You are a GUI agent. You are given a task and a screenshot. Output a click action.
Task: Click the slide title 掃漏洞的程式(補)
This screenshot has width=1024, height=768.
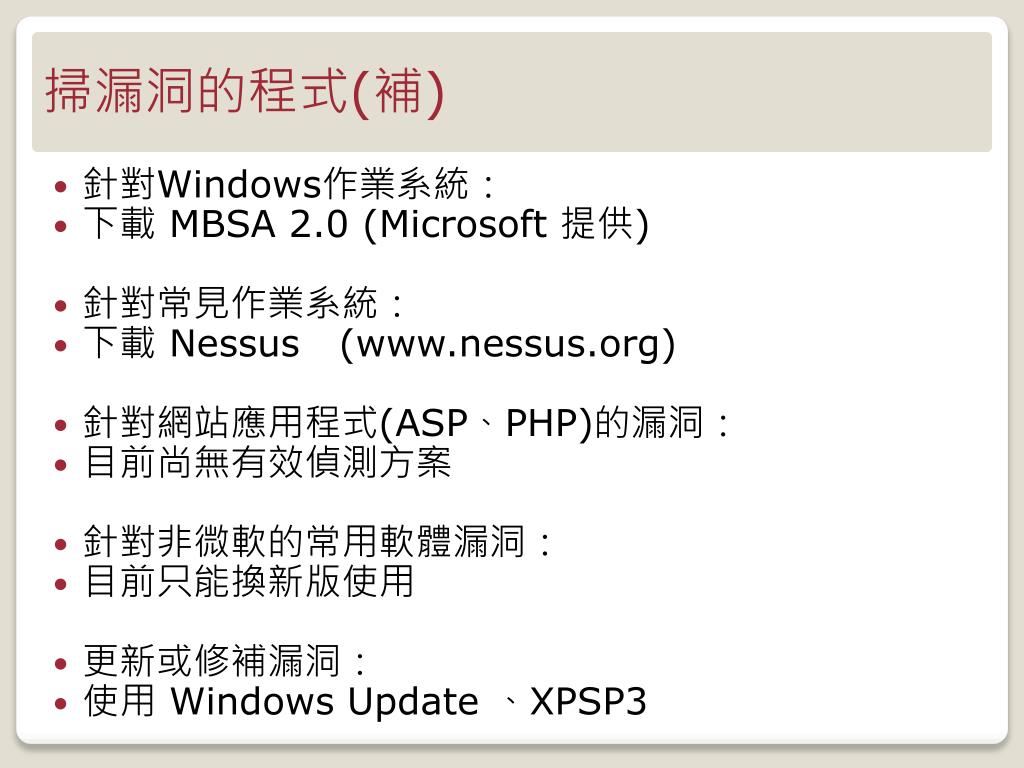pyautogui.click(x=245, y=91)
